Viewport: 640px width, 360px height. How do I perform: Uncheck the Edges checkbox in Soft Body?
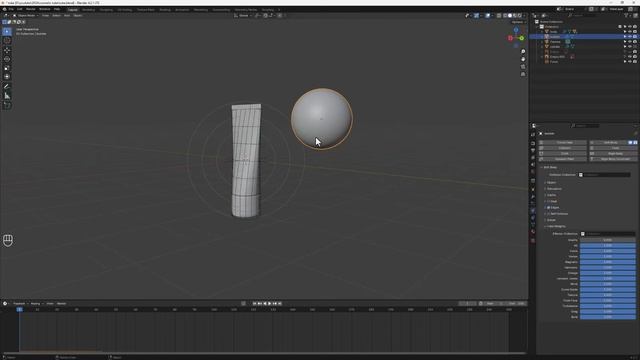(549, 207)
